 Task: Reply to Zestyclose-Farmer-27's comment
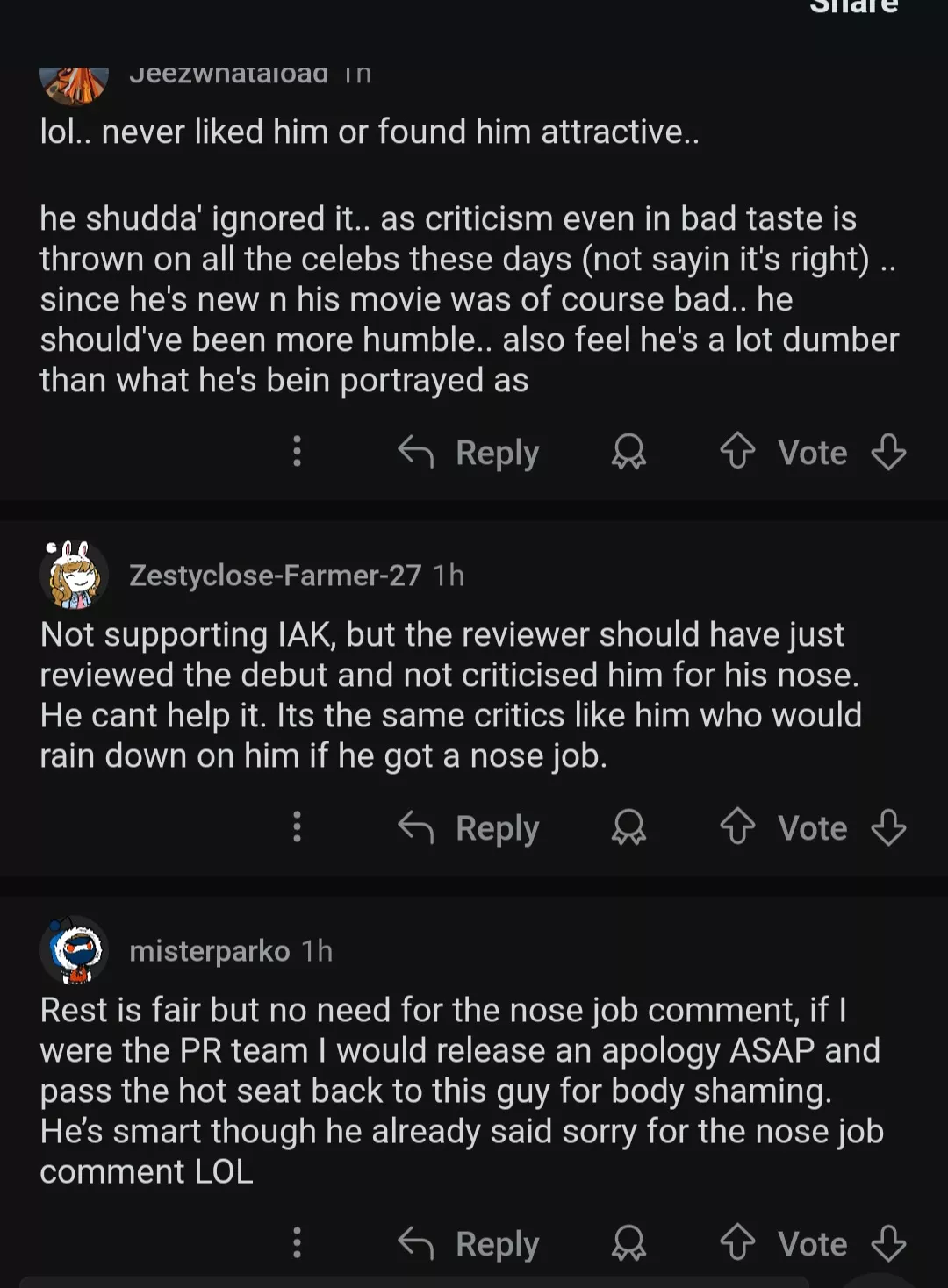click(x=469, y=826)
